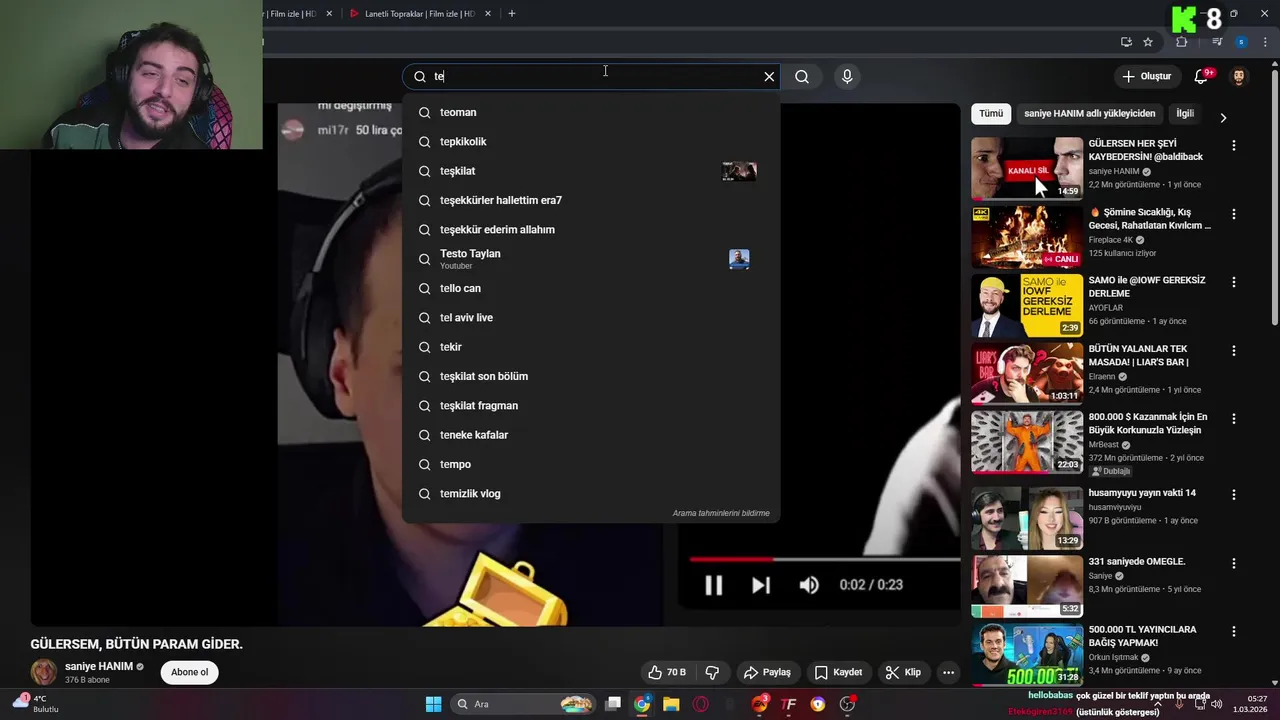Open File Explorer from the taskbar

(671, 704)
